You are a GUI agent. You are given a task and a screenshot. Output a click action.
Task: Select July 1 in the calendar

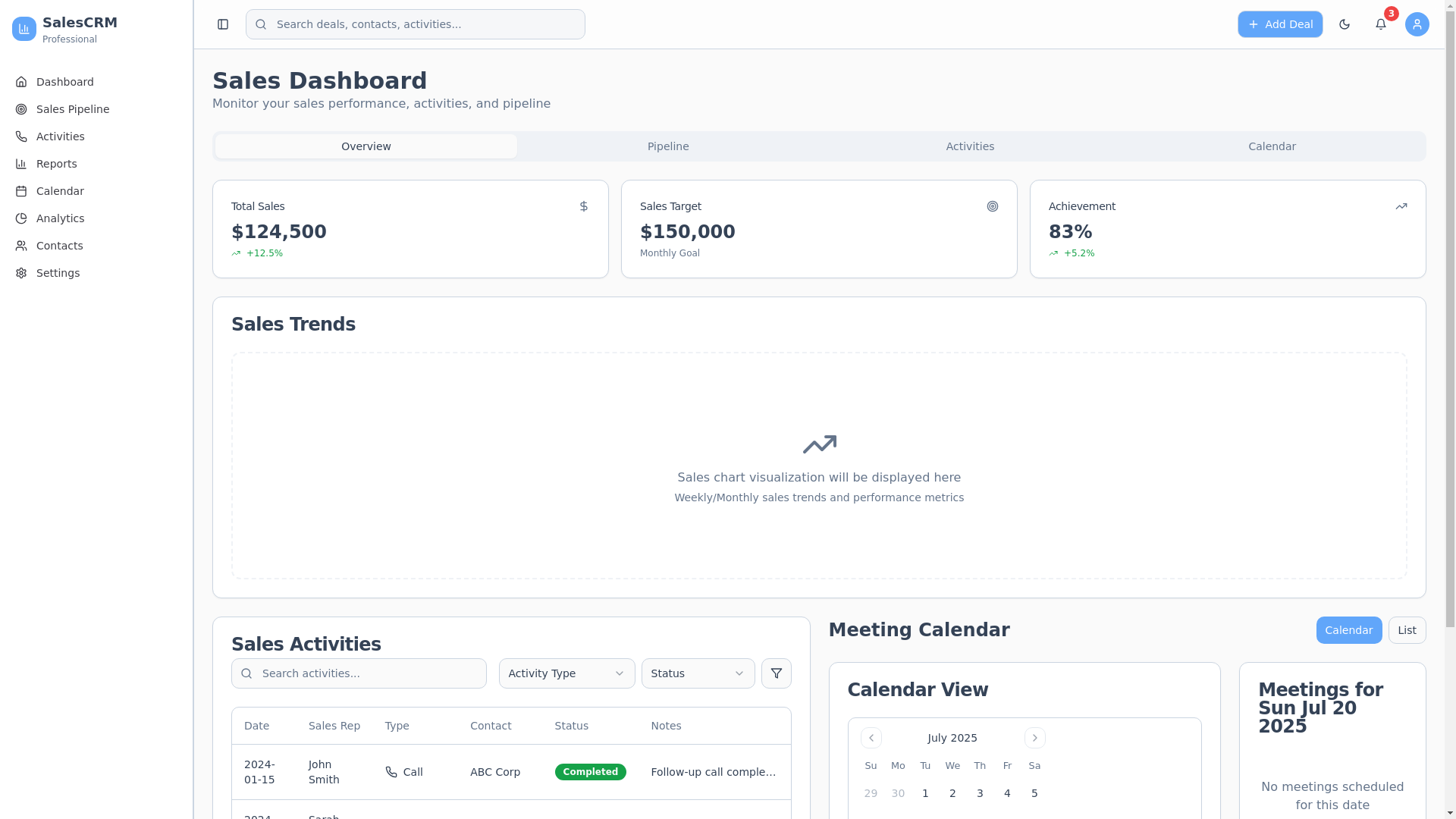click(925, 793)
